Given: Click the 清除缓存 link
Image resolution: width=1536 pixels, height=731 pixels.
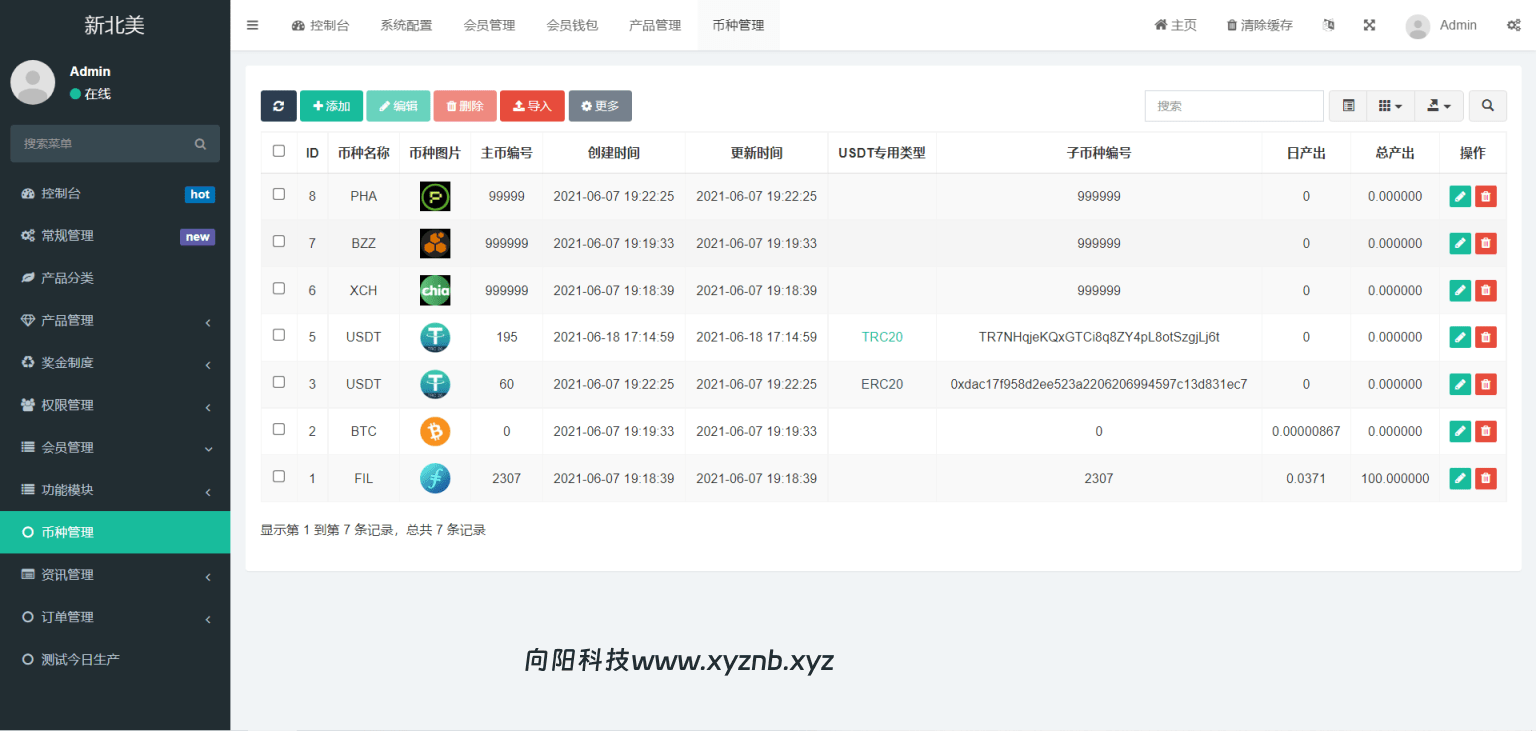Looking at the screenshot, I should pyautogui.click(x=1260, y=25).
